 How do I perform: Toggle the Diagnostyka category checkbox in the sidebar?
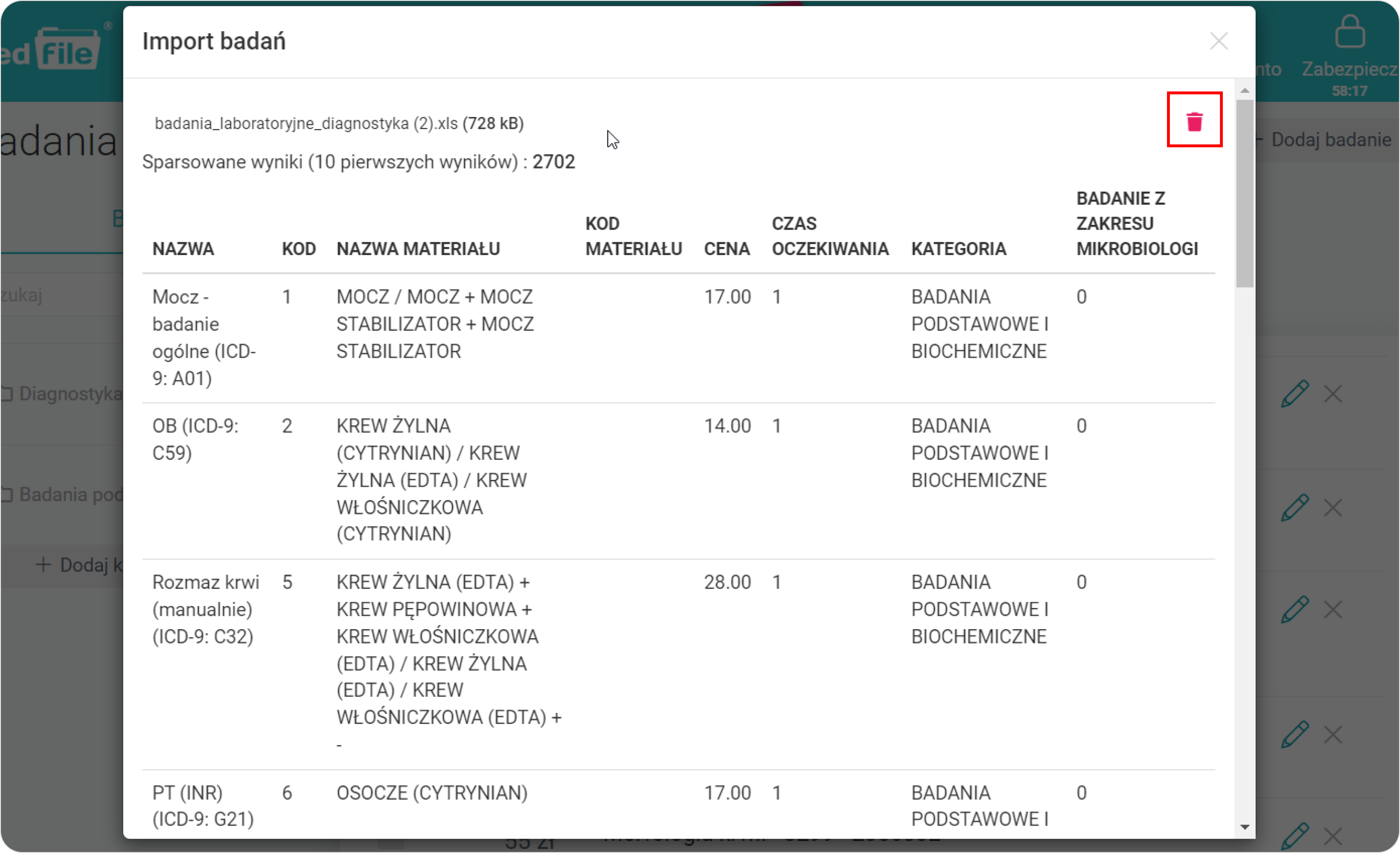pyautogui.click(x=7, y=394)
